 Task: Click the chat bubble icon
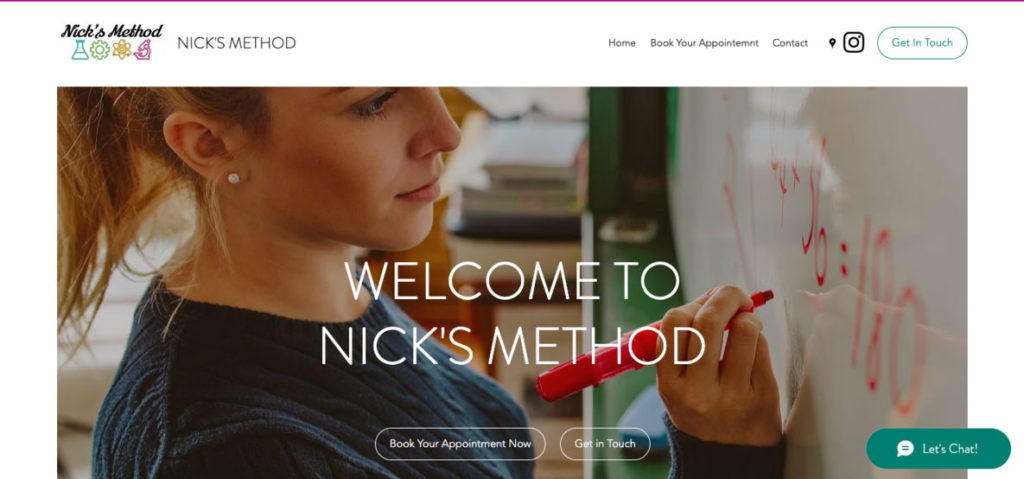[905, 448]
